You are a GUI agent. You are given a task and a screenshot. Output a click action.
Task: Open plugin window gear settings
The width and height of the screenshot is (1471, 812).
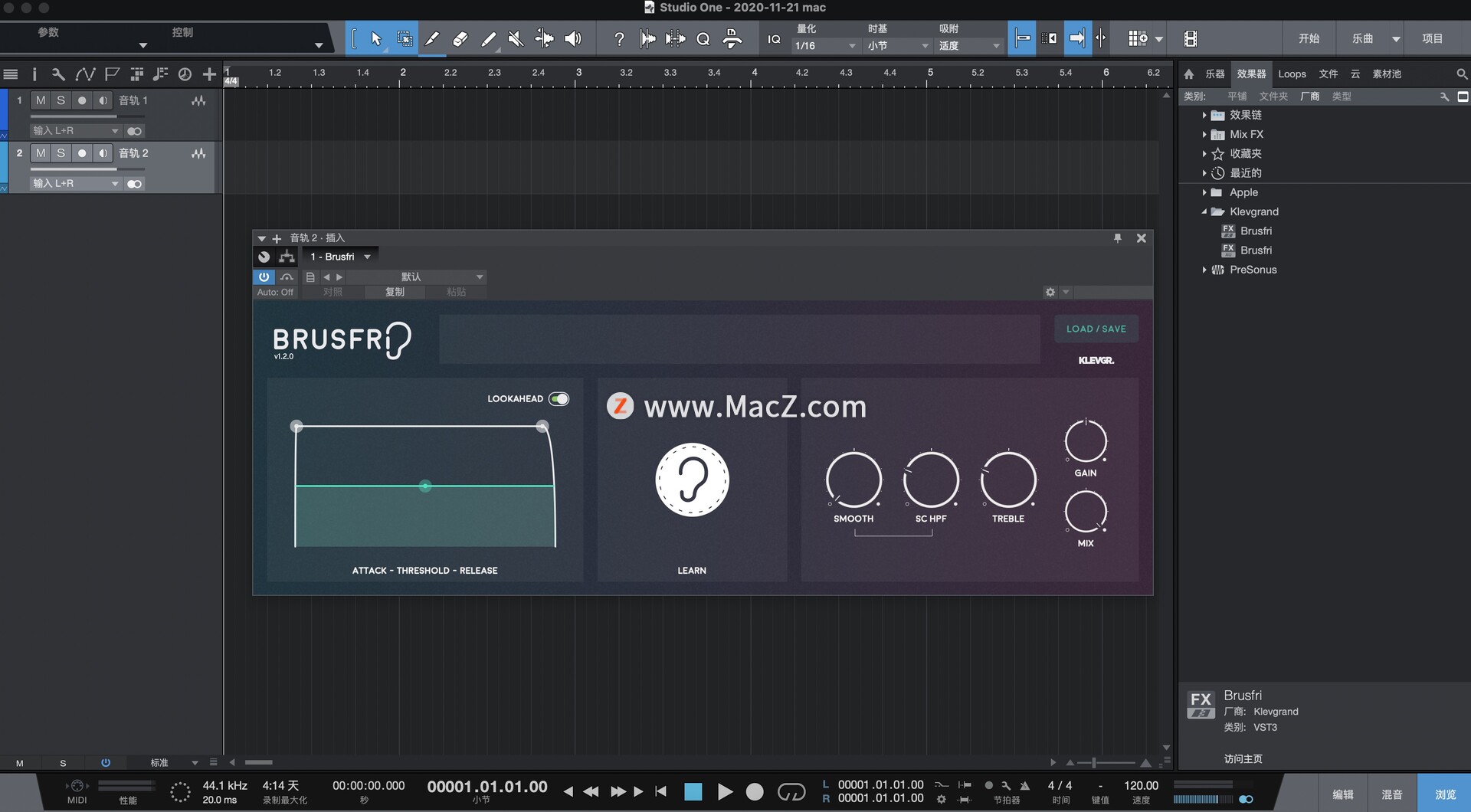(1050, 292)
